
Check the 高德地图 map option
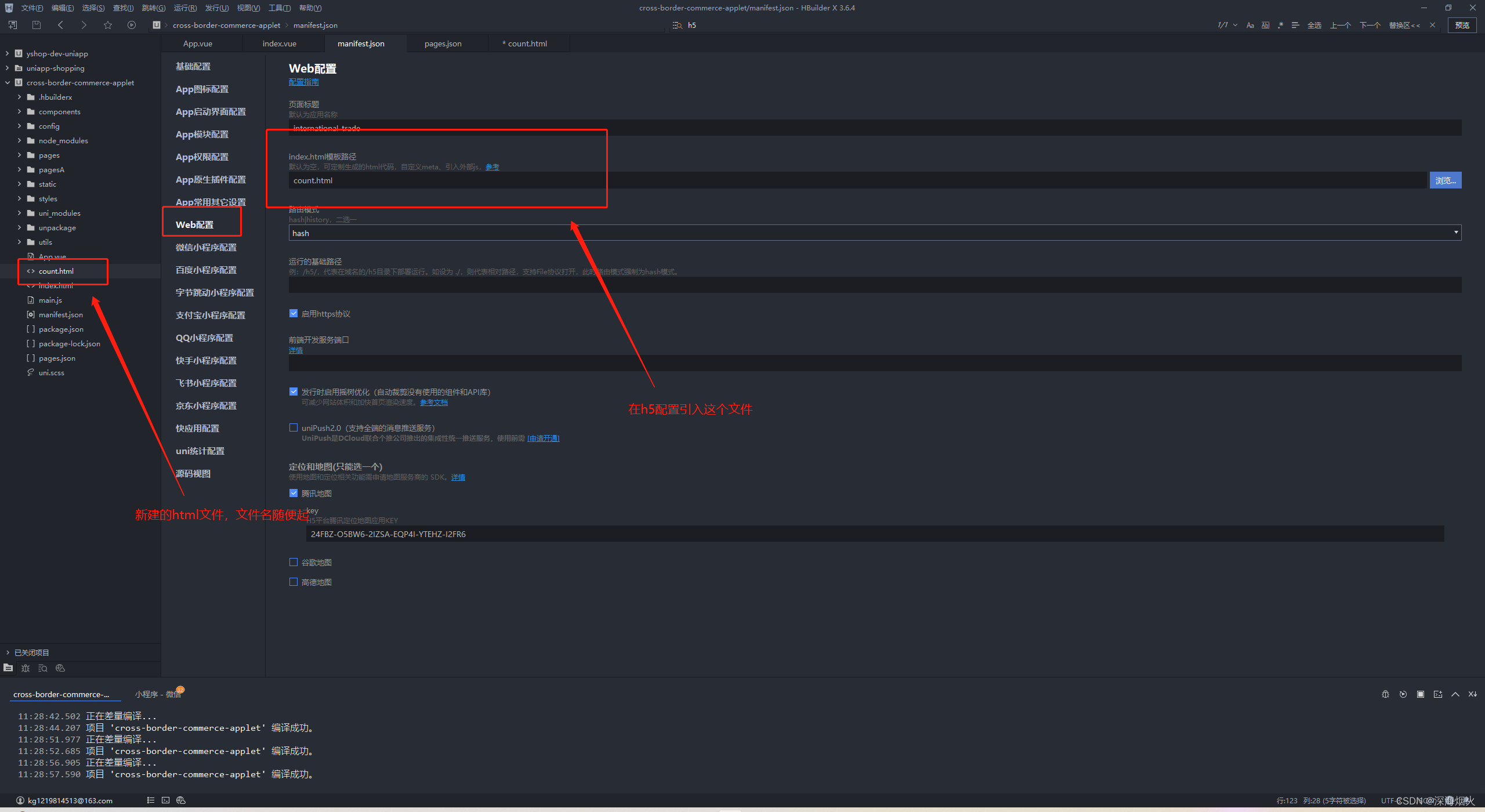294,582
